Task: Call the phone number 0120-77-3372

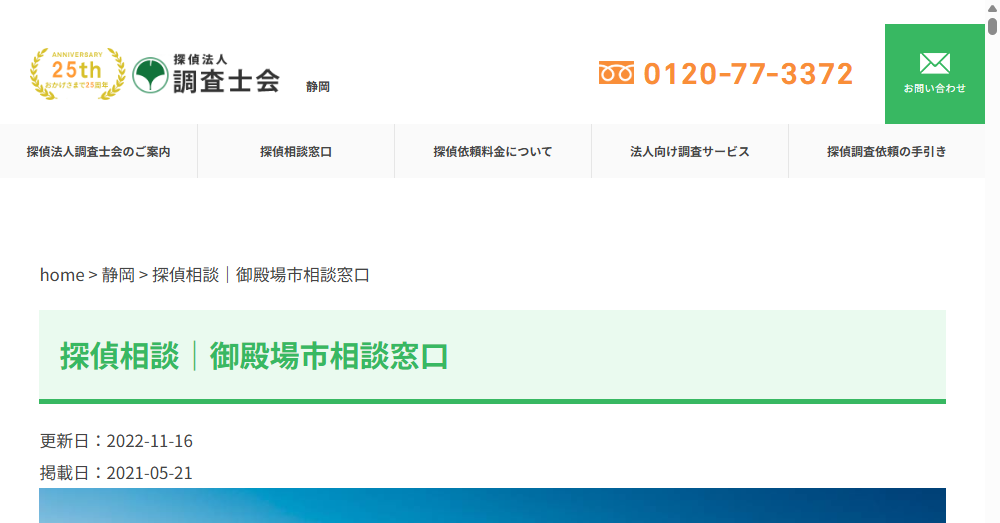Action: click(748, 74)
